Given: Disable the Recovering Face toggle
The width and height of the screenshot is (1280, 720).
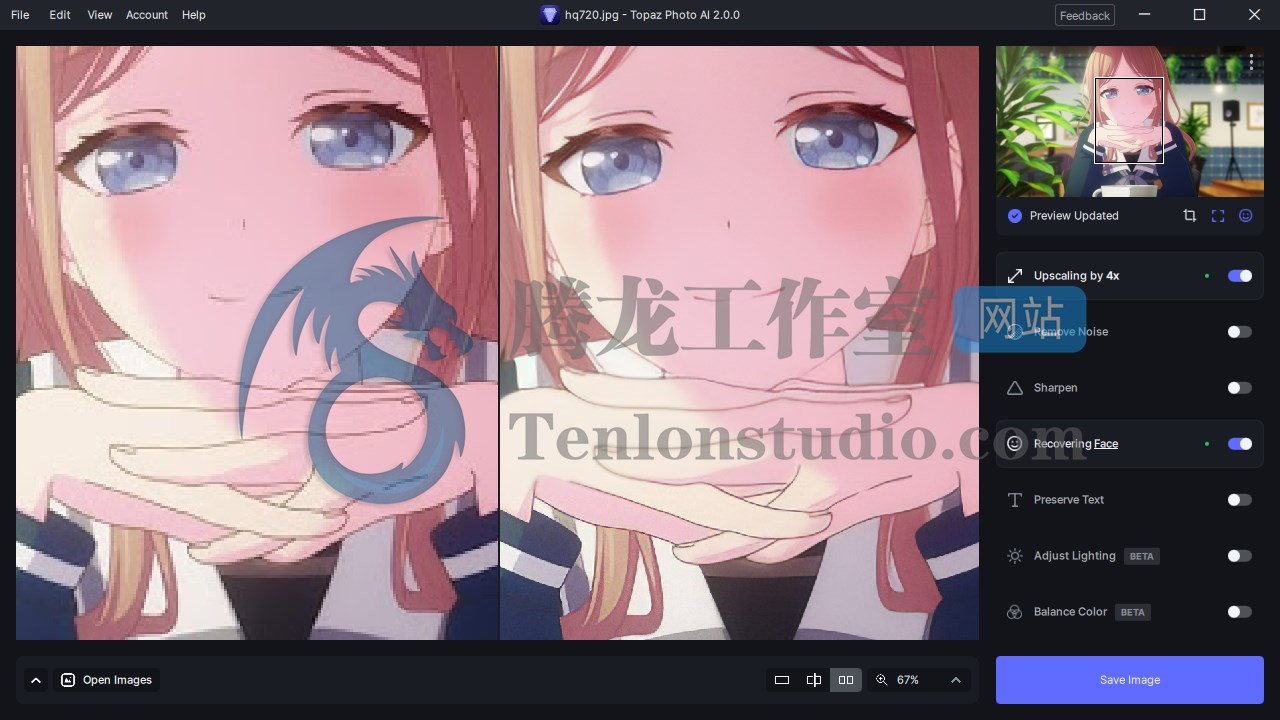Looking at the screenshot, I should click(x=1240, y=444).
